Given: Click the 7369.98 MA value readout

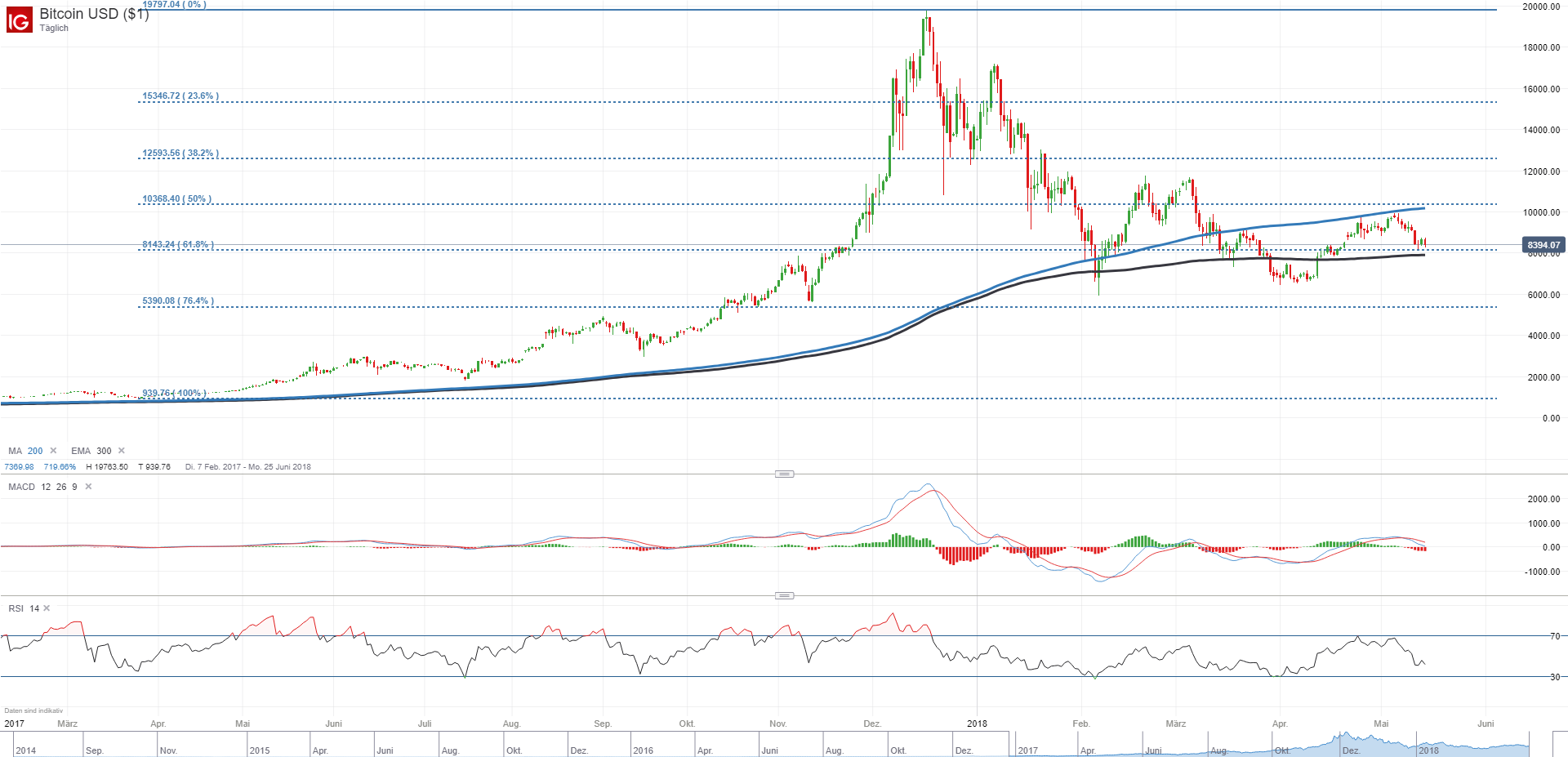Looking at the screenshot, I should coord(20,467).
